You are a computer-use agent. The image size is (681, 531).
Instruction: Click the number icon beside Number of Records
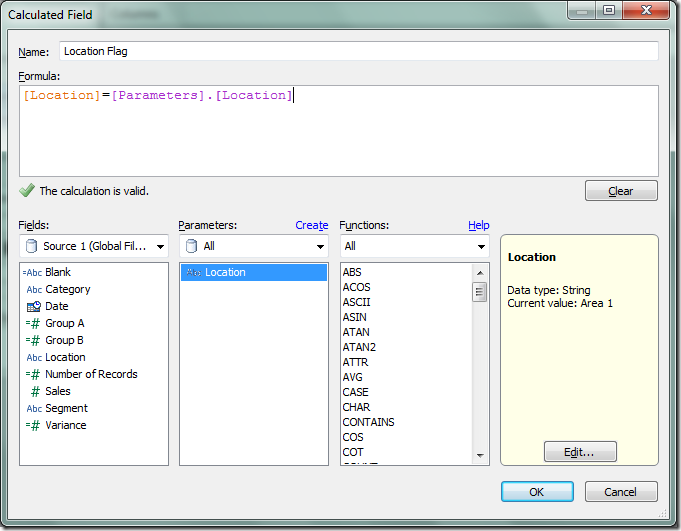(33, 374)
